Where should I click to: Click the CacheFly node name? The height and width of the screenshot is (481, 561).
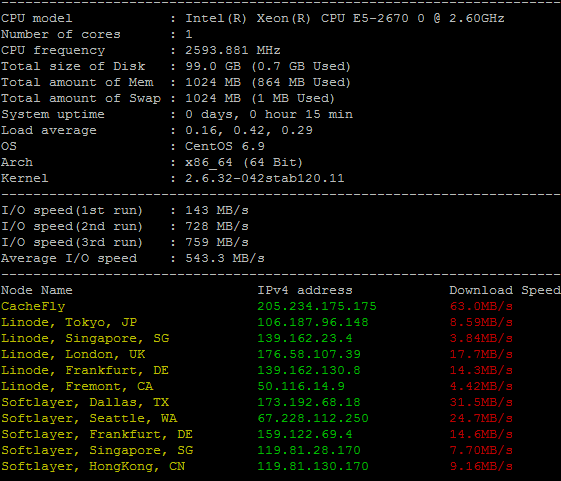33,307
